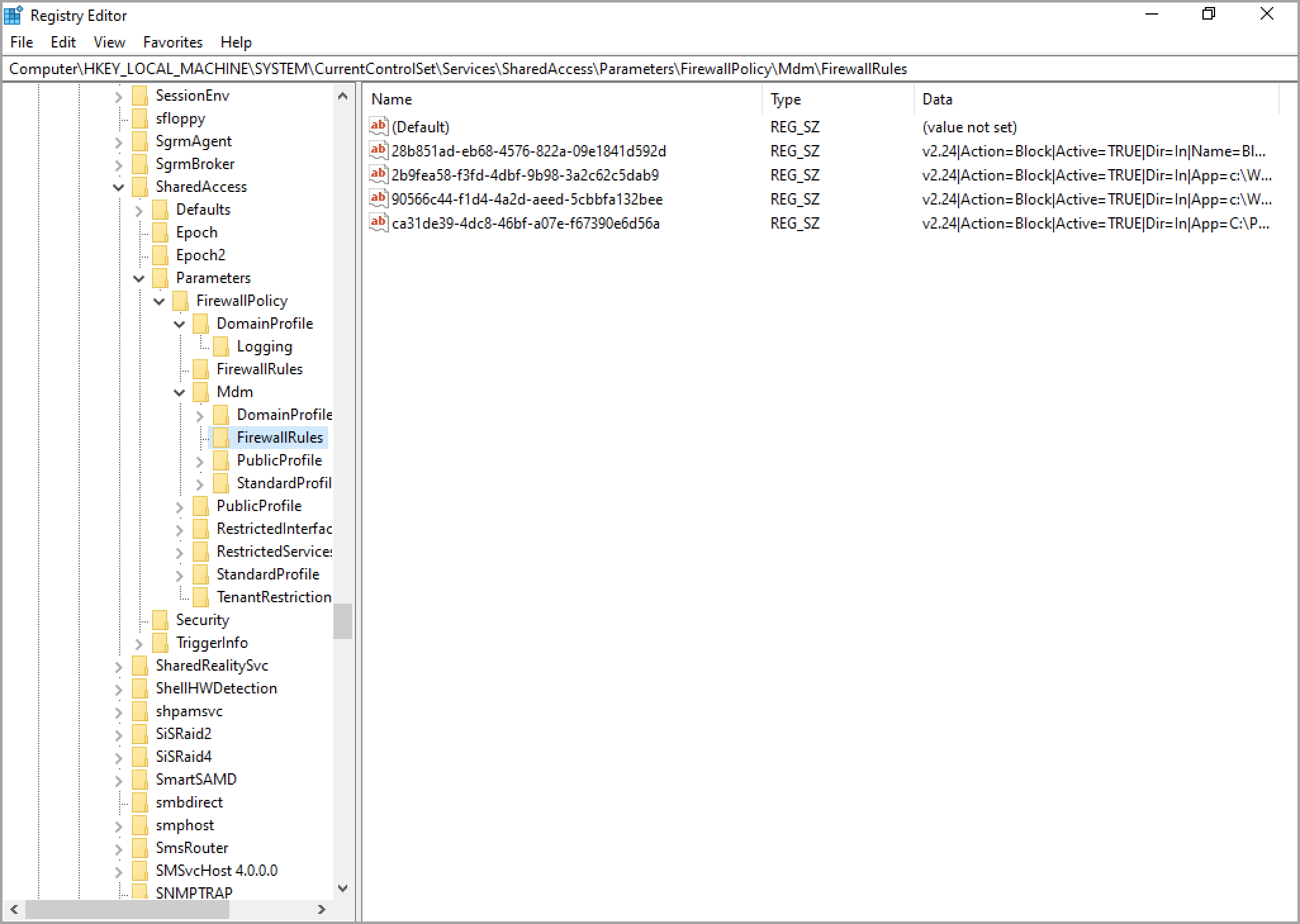Expand the TriggerInfo key
Image resolution: width=1300 pixels, height=924 pixels.
139,643
